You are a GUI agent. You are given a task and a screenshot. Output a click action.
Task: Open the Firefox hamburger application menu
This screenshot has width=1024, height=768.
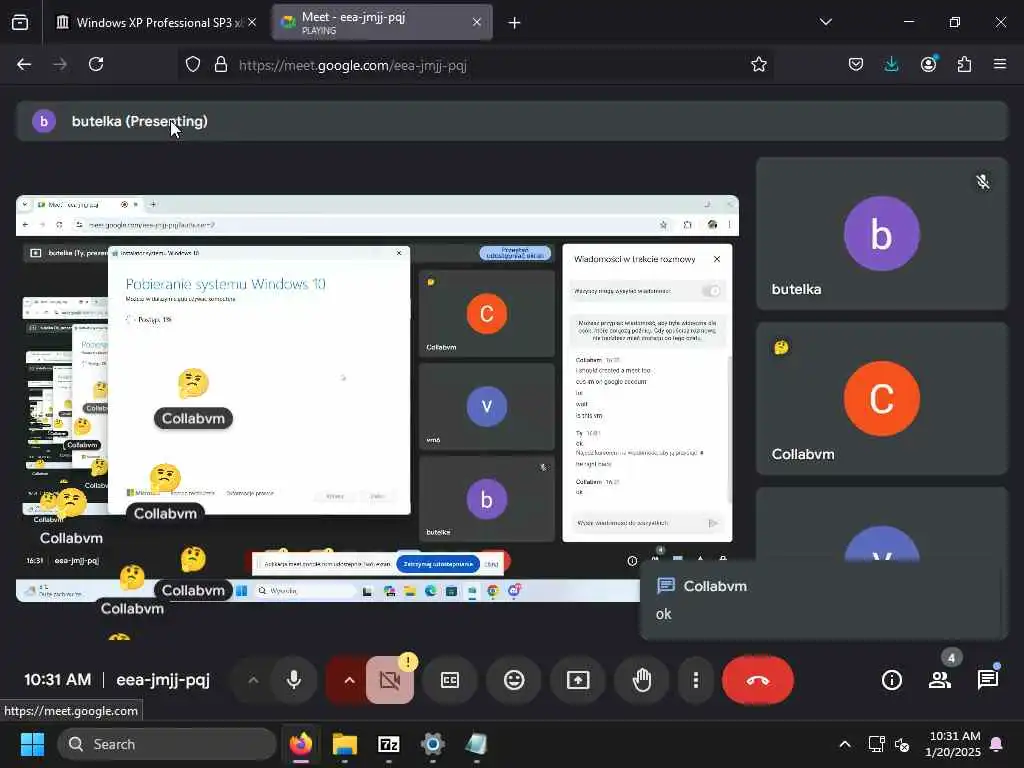point(999,64)
